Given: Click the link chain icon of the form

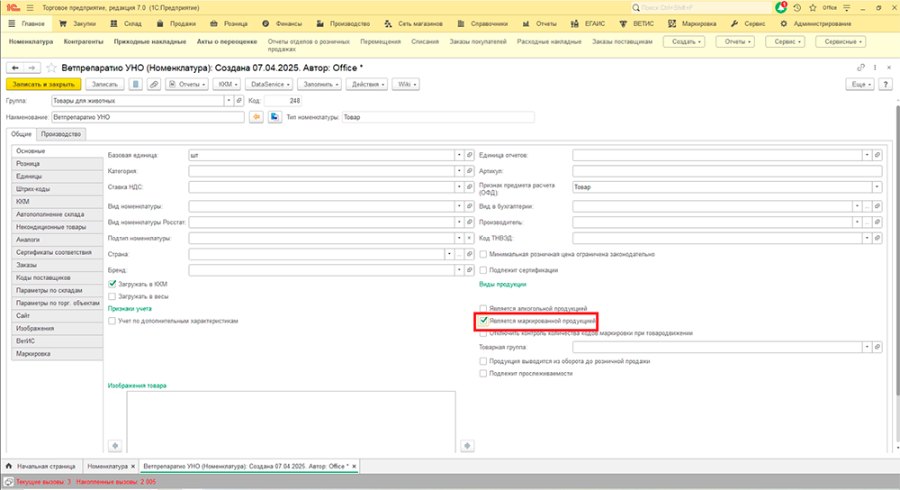Looking at the screenshot, I should tap(861, 68).
